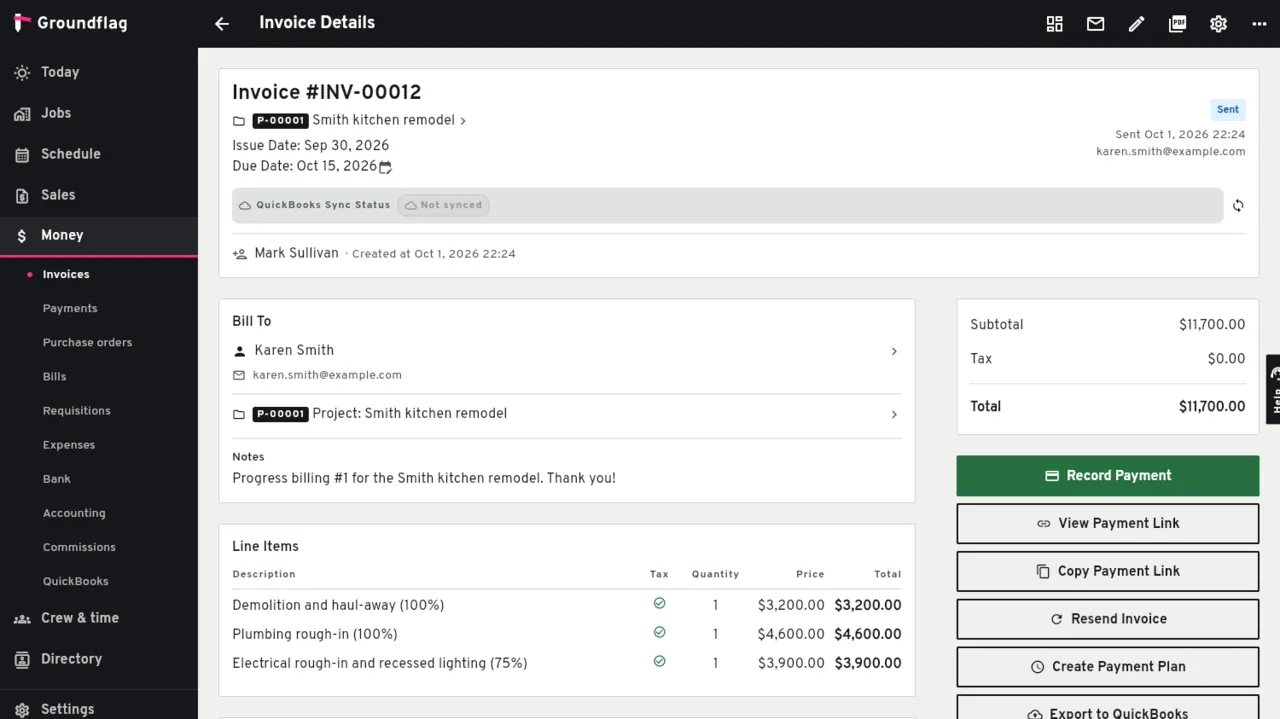Click the karen.smith@example.com email under Bill To

point(327,375)
